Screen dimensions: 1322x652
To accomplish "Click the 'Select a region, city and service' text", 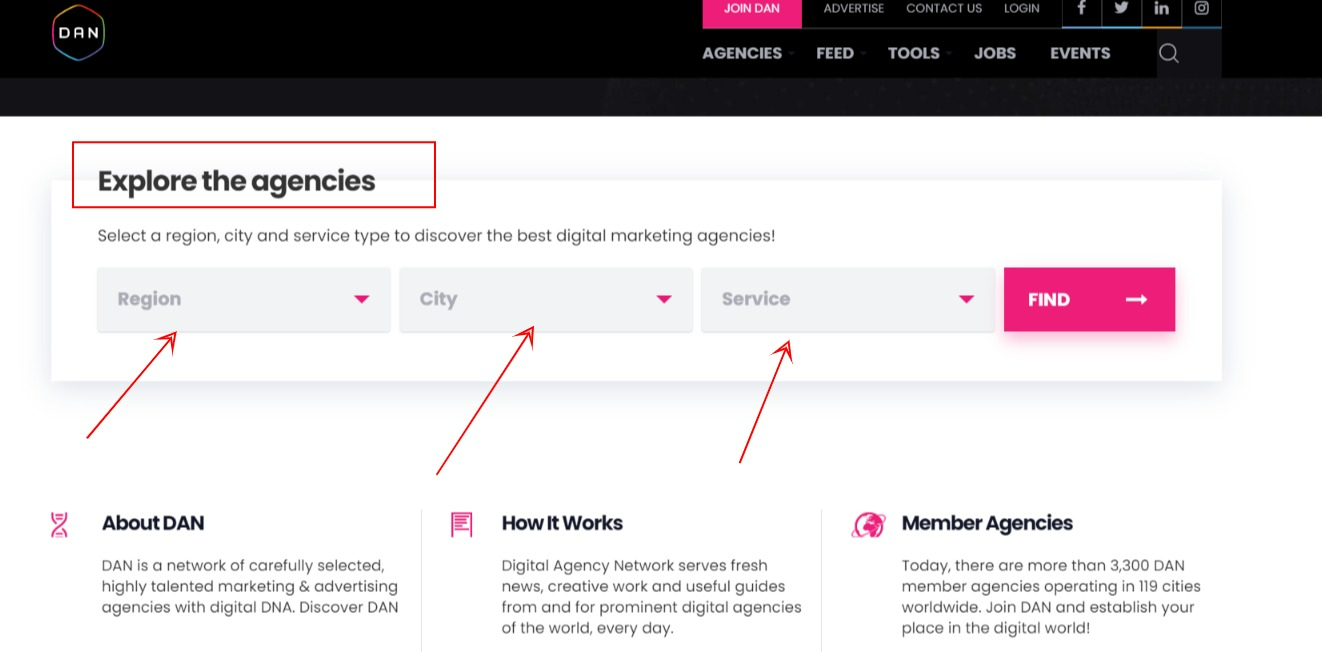I will (436, 236).
